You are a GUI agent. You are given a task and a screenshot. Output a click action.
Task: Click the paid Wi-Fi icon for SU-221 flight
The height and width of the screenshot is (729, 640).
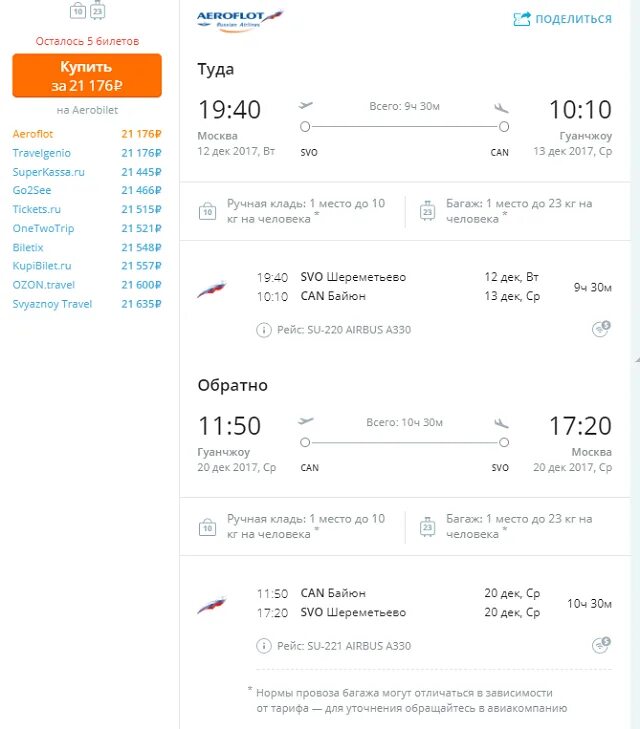pyautogui.click(x=601, y=644)
